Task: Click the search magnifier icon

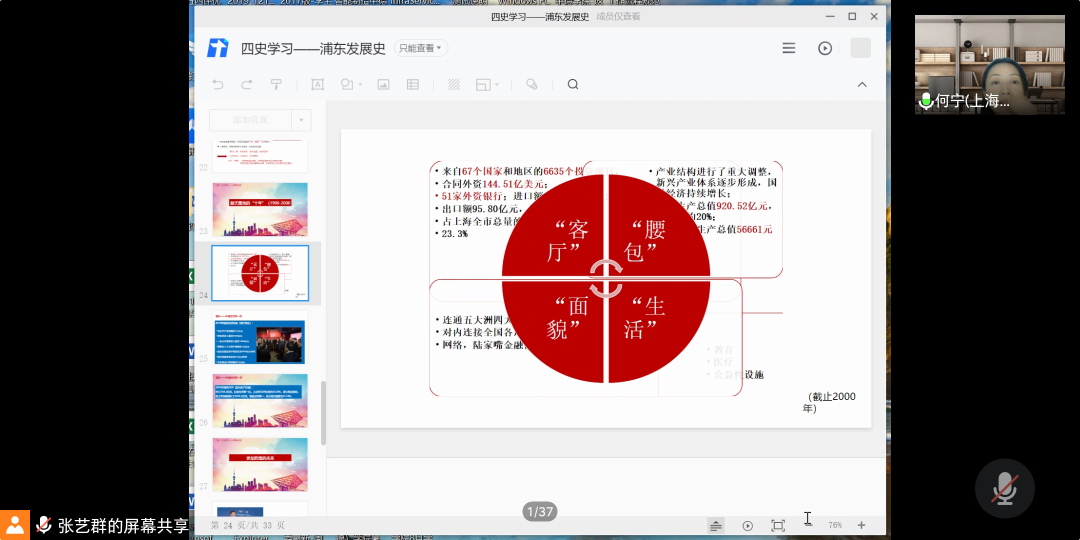Action: point(573,85)
